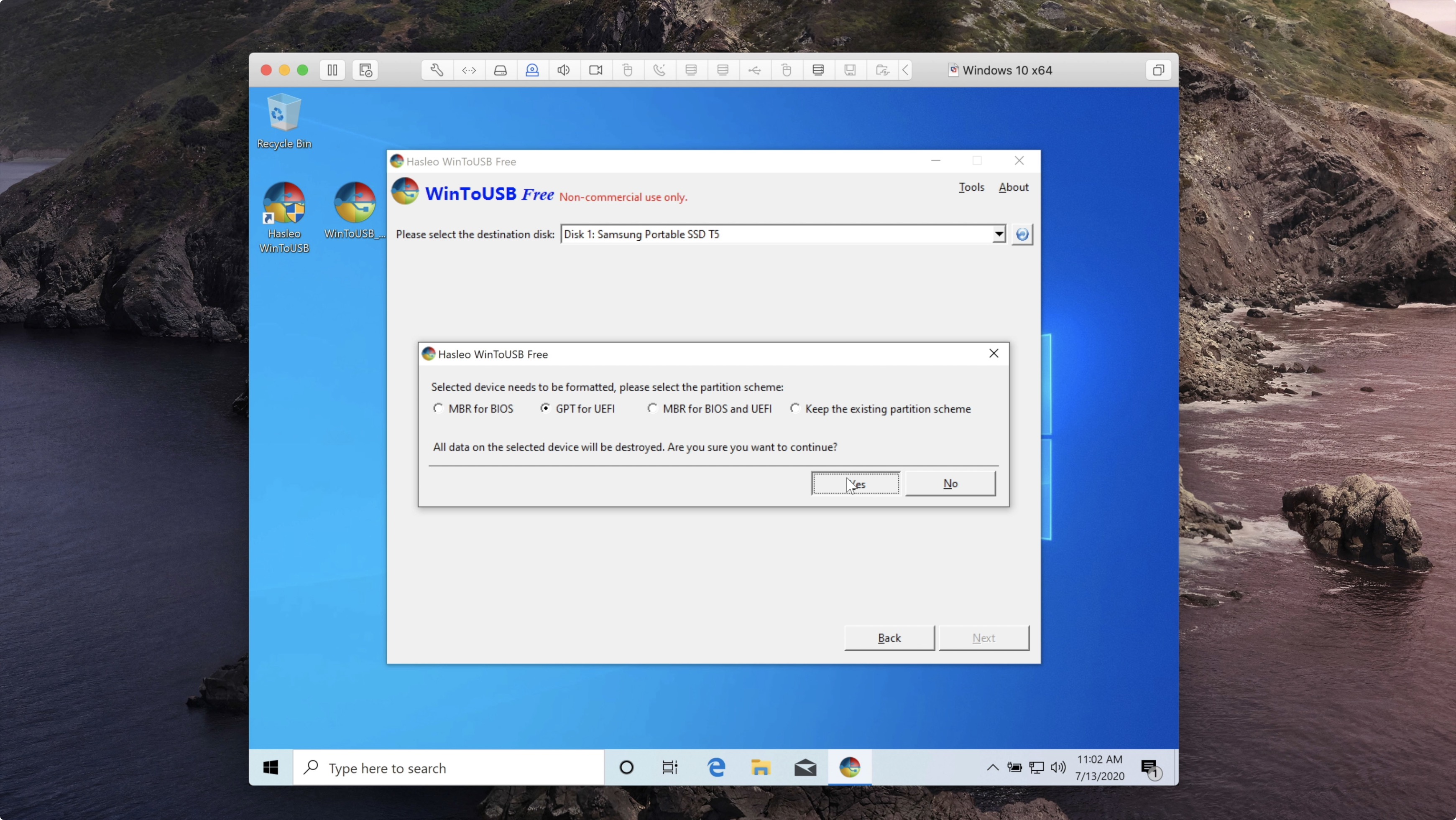
Task: Open File Explorer from taskbar
Action: coord(761,767)
